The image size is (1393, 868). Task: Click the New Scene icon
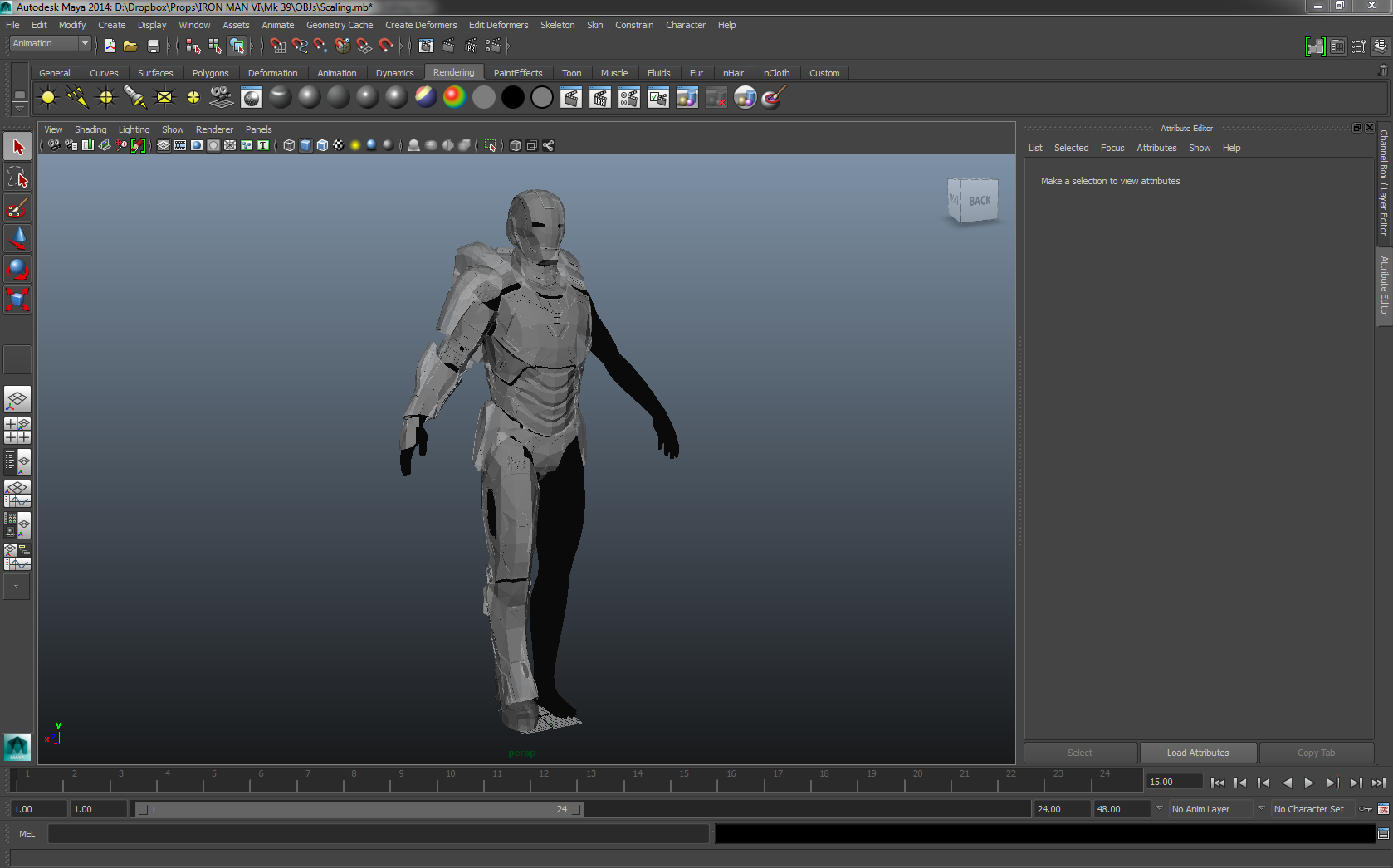click(x=110, y=46)
